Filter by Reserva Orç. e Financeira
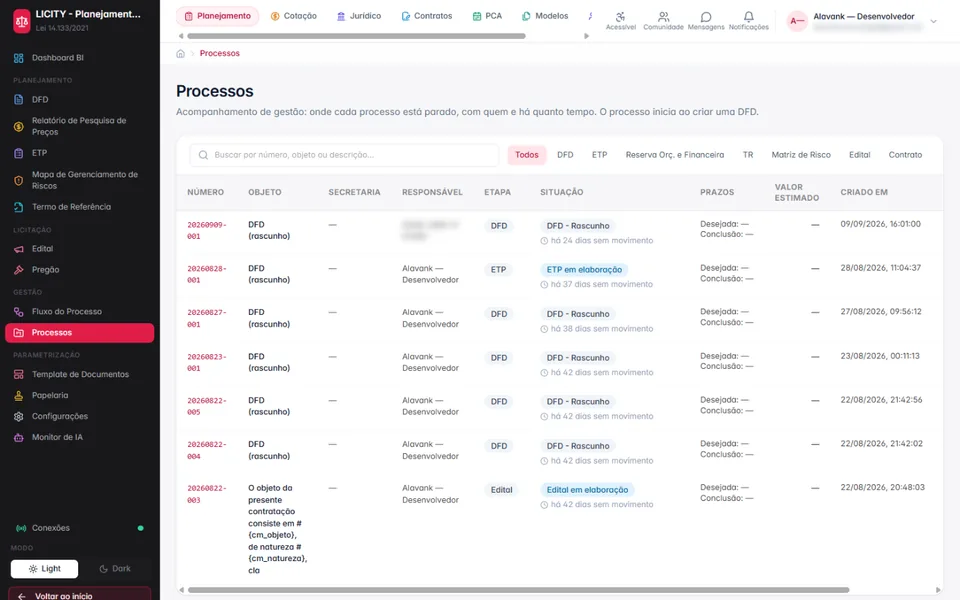960x600 pixels. coord(675,155)
